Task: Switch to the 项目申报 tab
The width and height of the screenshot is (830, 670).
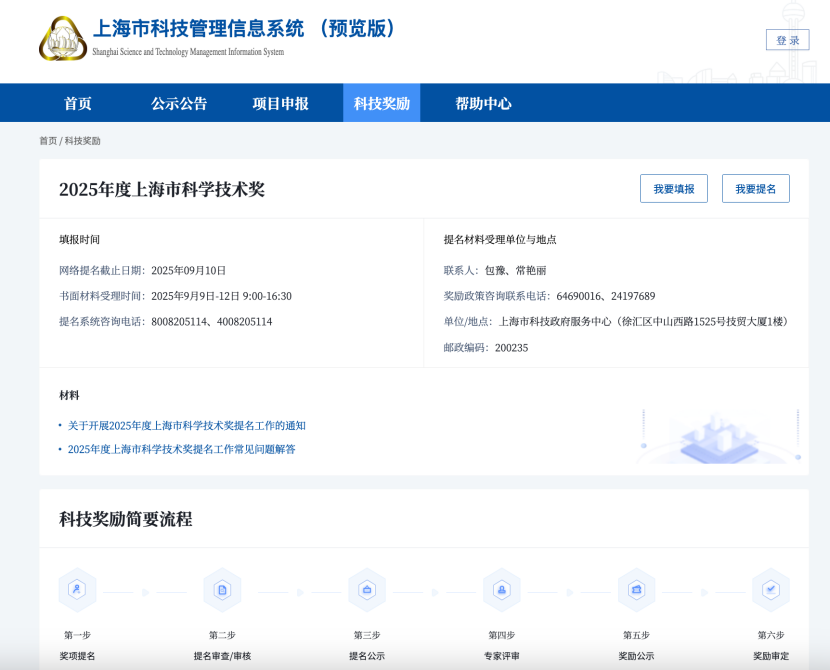Action: (280, 103)
